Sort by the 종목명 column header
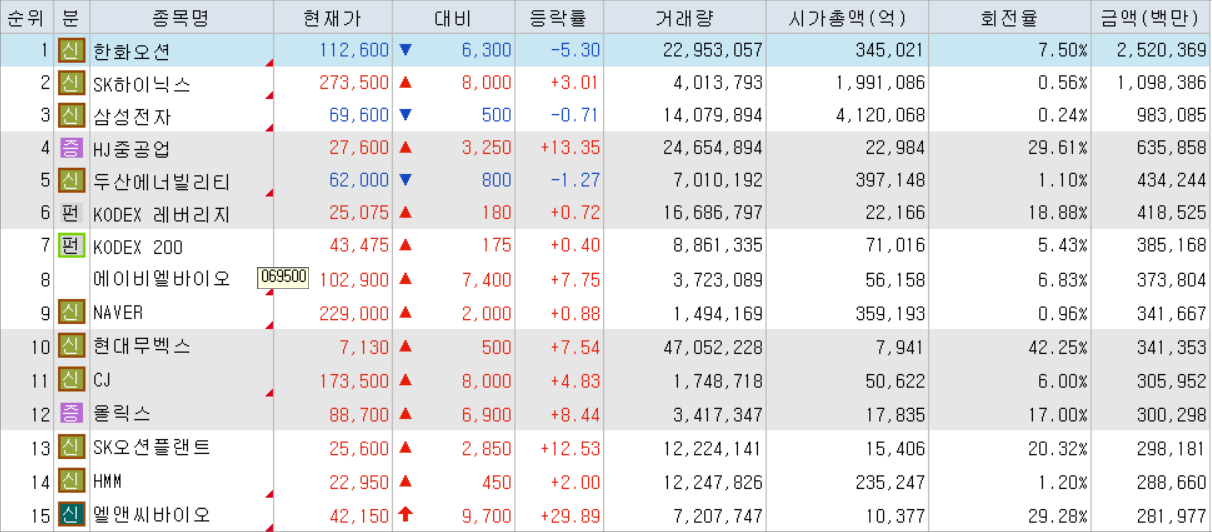1212x532 pixels. point(181,17)
